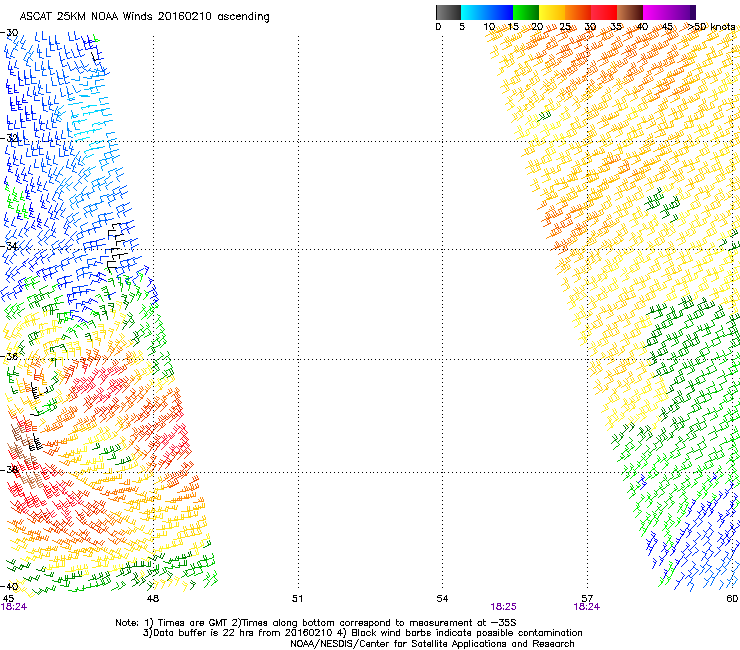
Task: Click the orange 25-30 knots legend swatch
Action: click(578, 12)
